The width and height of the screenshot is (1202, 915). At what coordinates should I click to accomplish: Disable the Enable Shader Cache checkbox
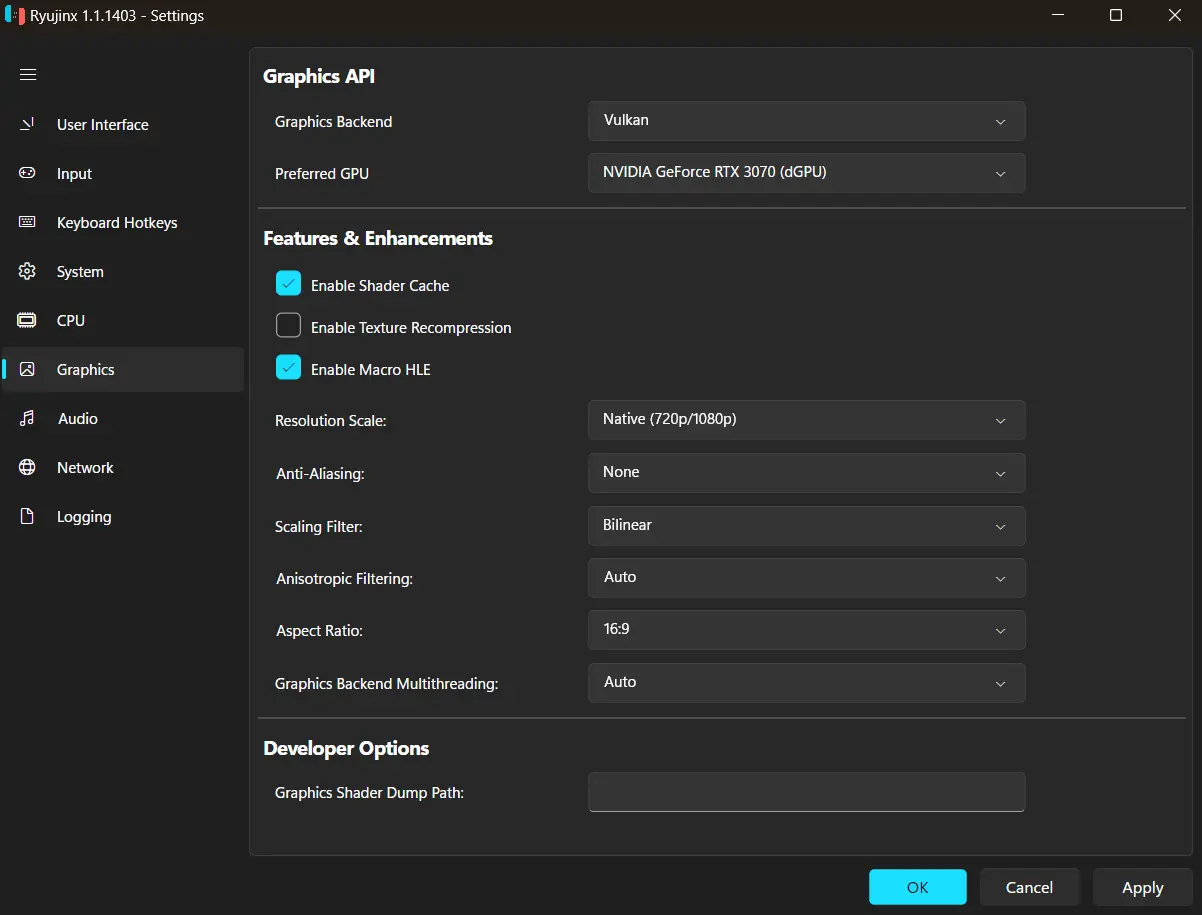[288, 284]
